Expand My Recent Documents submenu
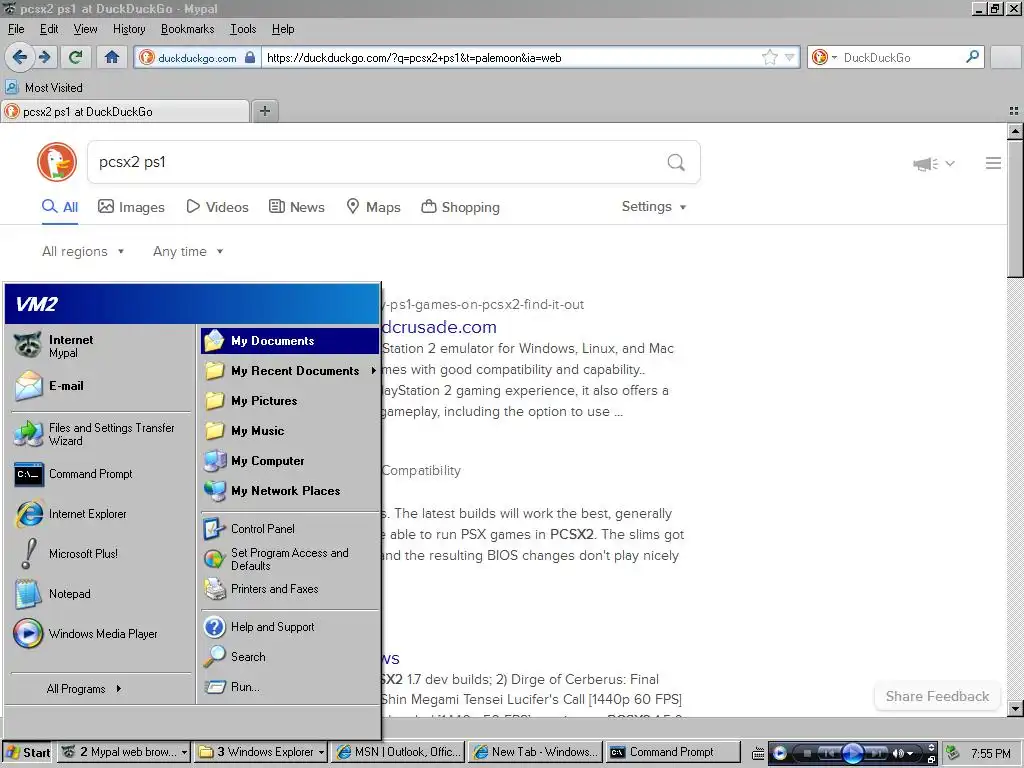 [x=290, y=370]
